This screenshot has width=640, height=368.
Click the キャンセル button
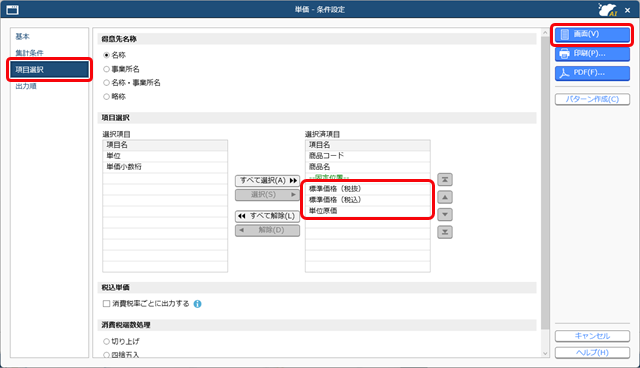pos(592,336)
